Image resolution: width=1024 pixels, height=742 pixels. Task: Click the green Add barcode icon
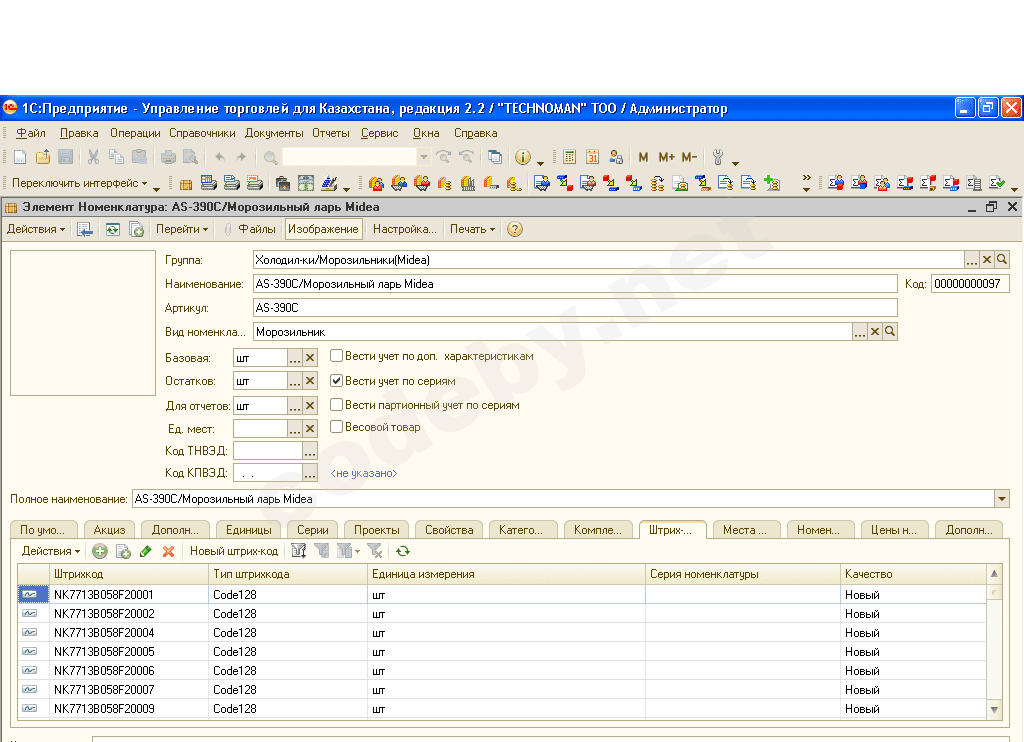(x=100, y=551)
